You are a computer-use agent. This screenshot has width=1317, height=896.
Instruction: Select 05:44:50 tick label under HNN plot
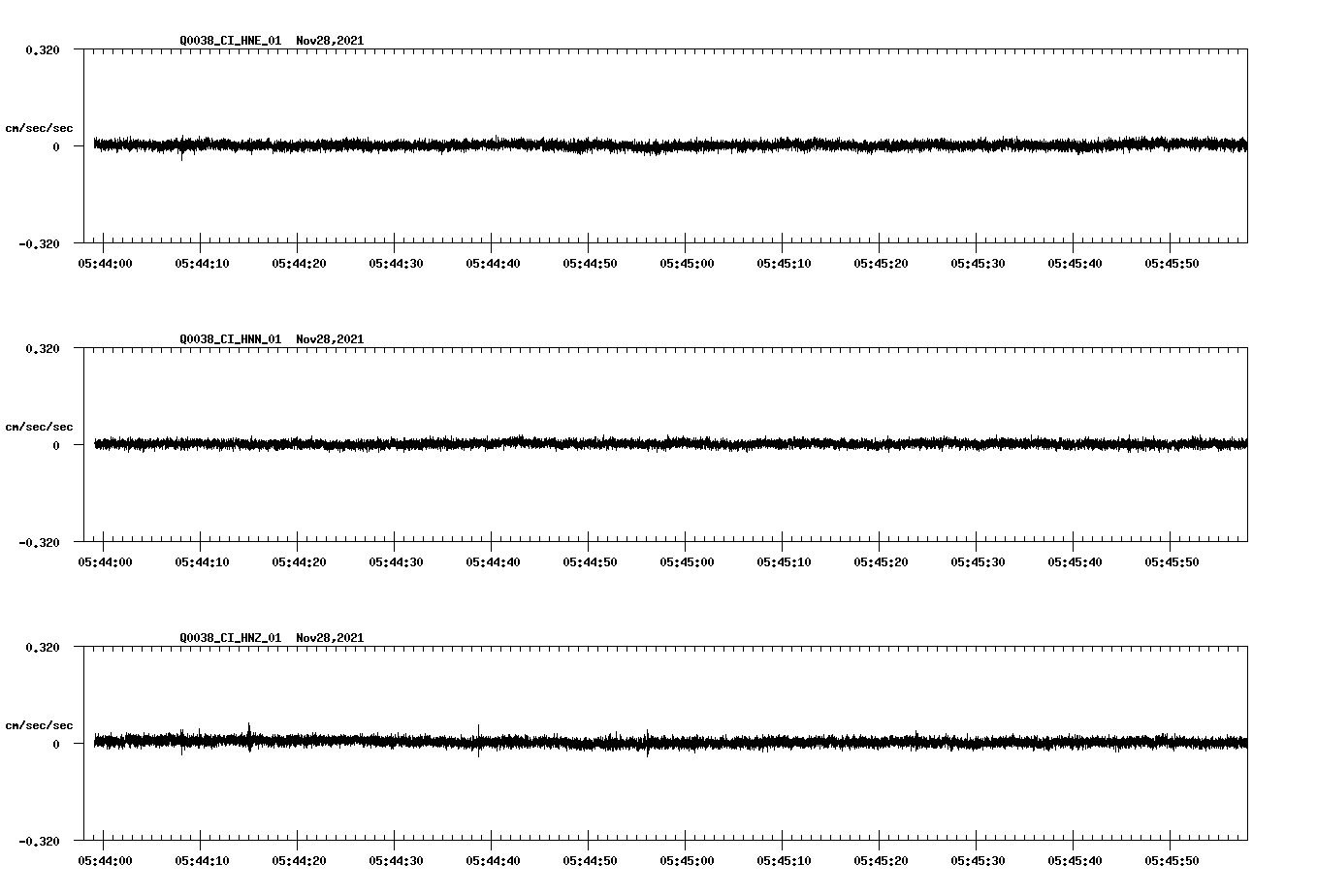[x=590, y=562]
